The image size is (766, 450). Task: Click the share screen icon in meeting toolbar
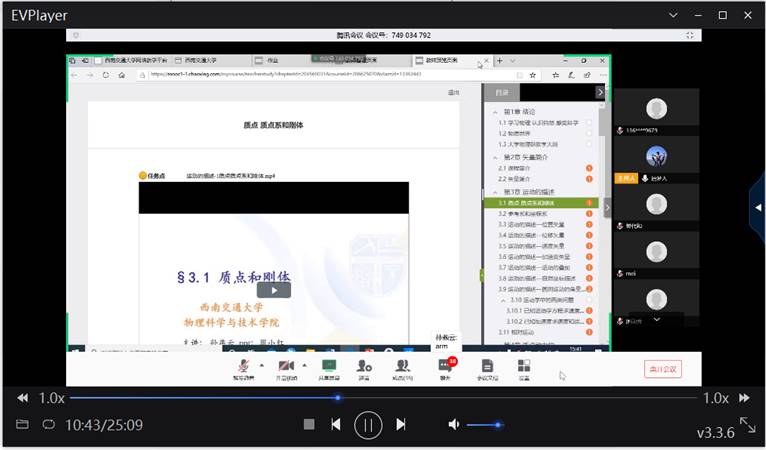[x=329, y=367]
